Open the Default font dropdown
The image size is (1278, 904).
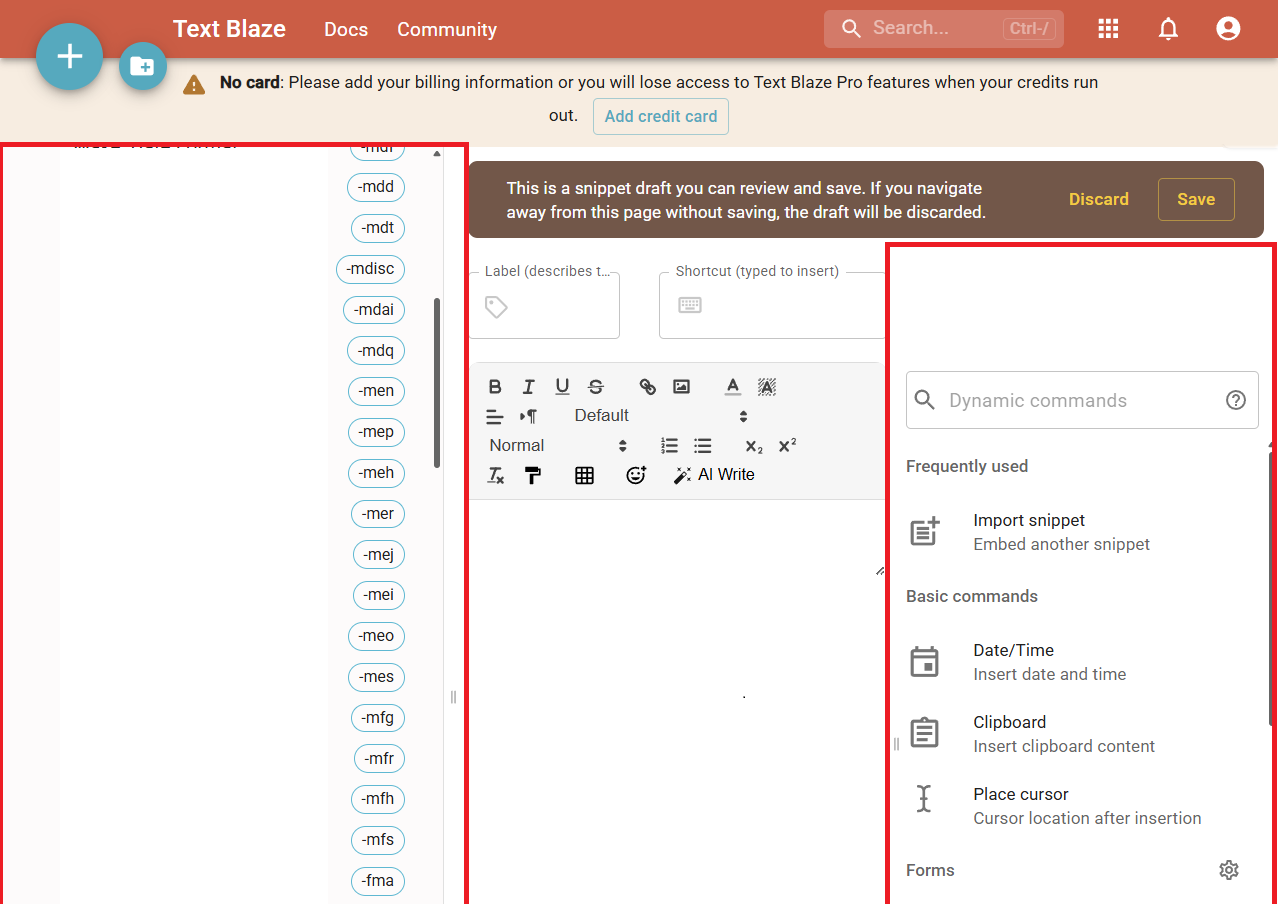[x=661, y=416]
